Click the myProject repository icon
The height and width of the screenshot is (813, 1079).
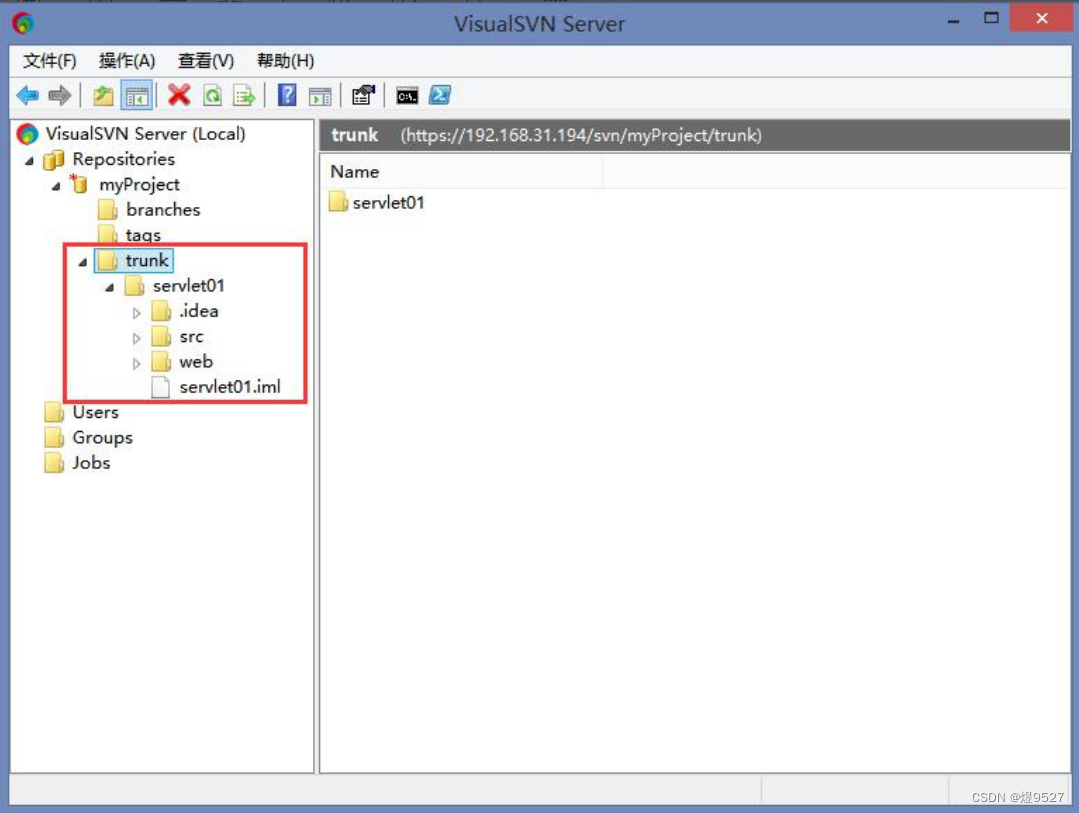click(x=79, y=184)
